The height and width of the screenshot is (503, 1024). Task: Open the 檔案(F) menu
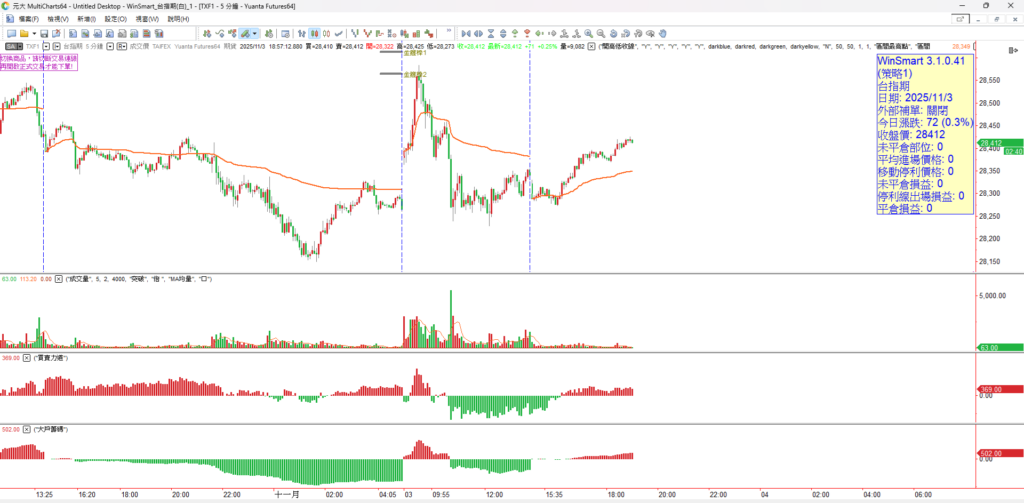click(x=22, y=19)
